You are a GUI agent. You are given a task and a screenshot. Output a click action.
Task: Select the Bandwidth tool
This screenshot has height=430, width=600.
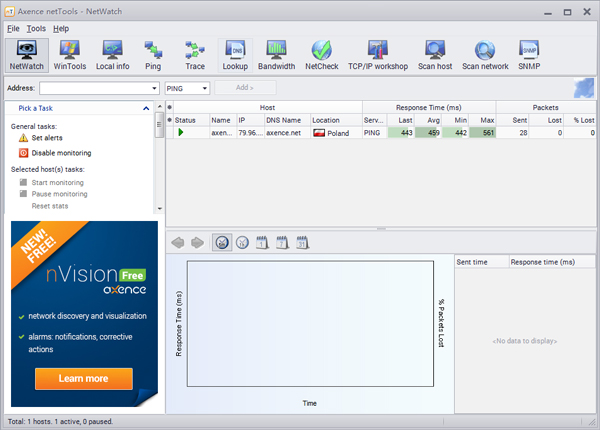click(x=276, y=55)
